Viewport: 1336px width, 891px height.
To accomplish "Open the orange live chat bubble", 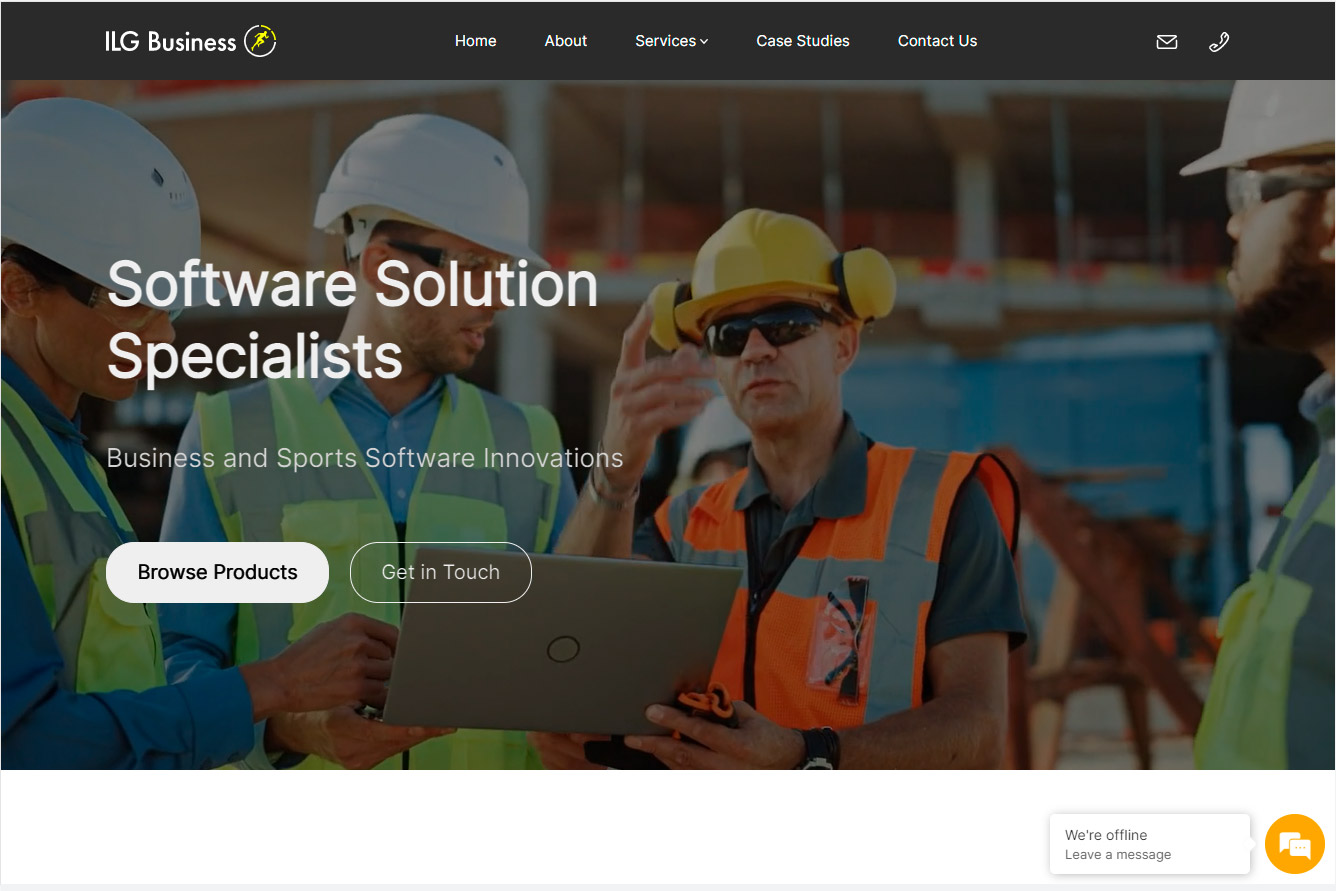I will click(x=1295, y=844).
